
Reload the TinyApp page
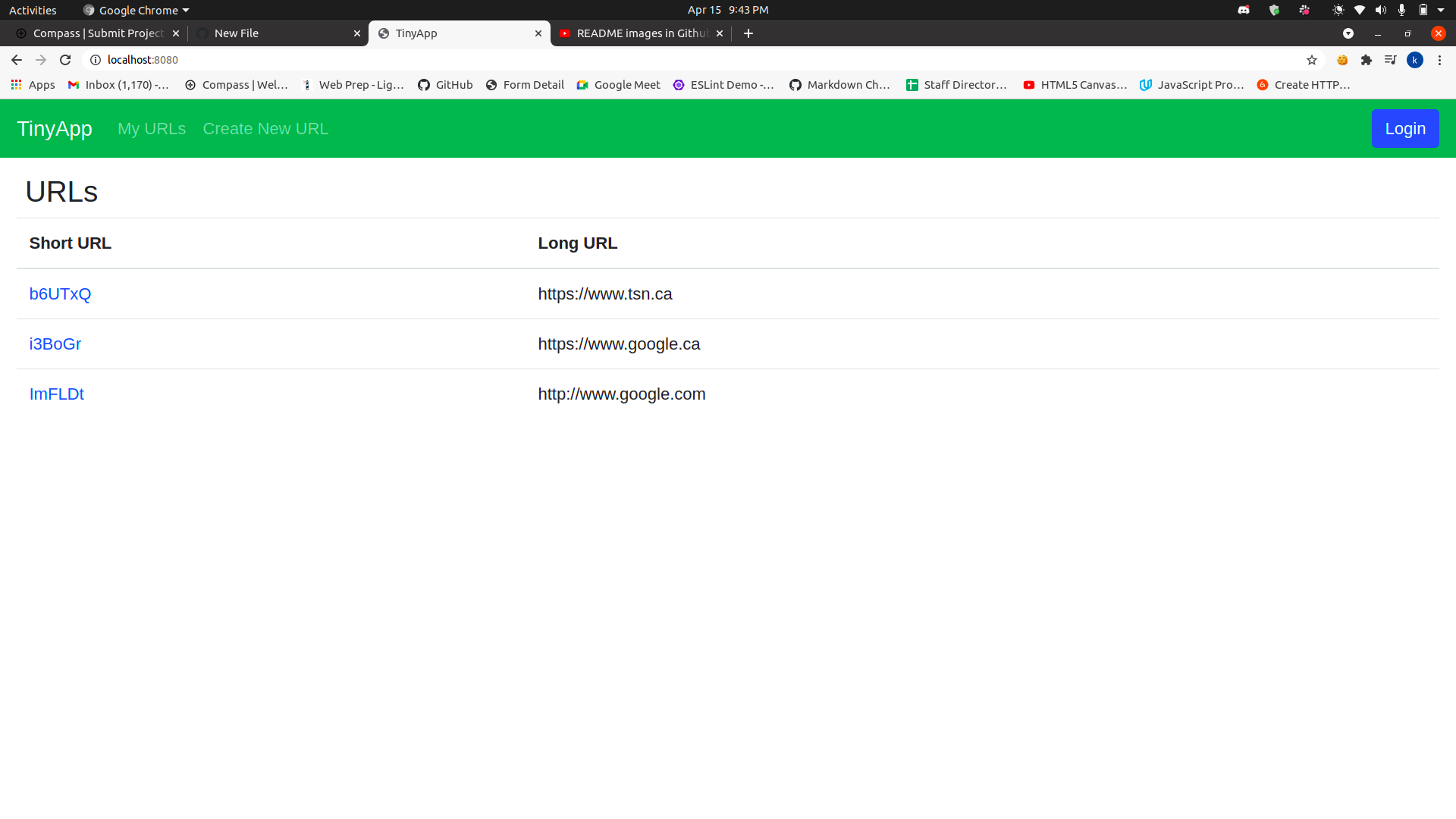(65, 60)
